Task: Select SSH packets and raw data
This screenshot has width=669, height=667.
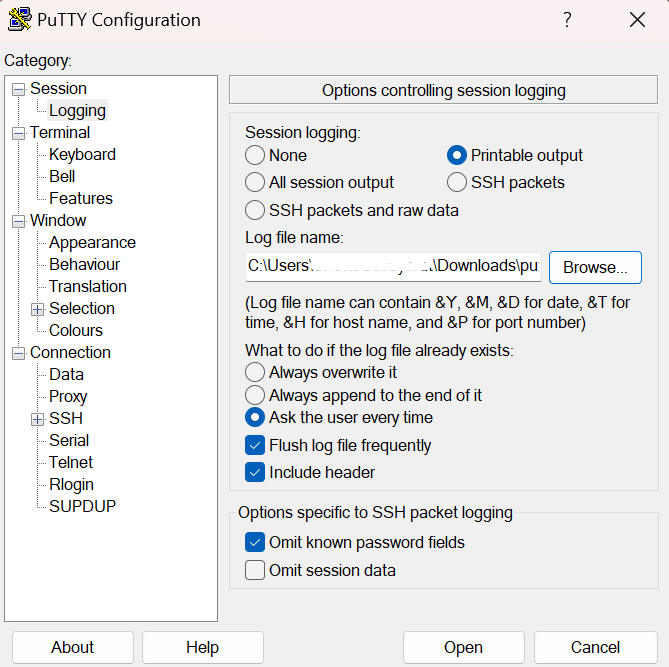Action: tap(255, 210)
